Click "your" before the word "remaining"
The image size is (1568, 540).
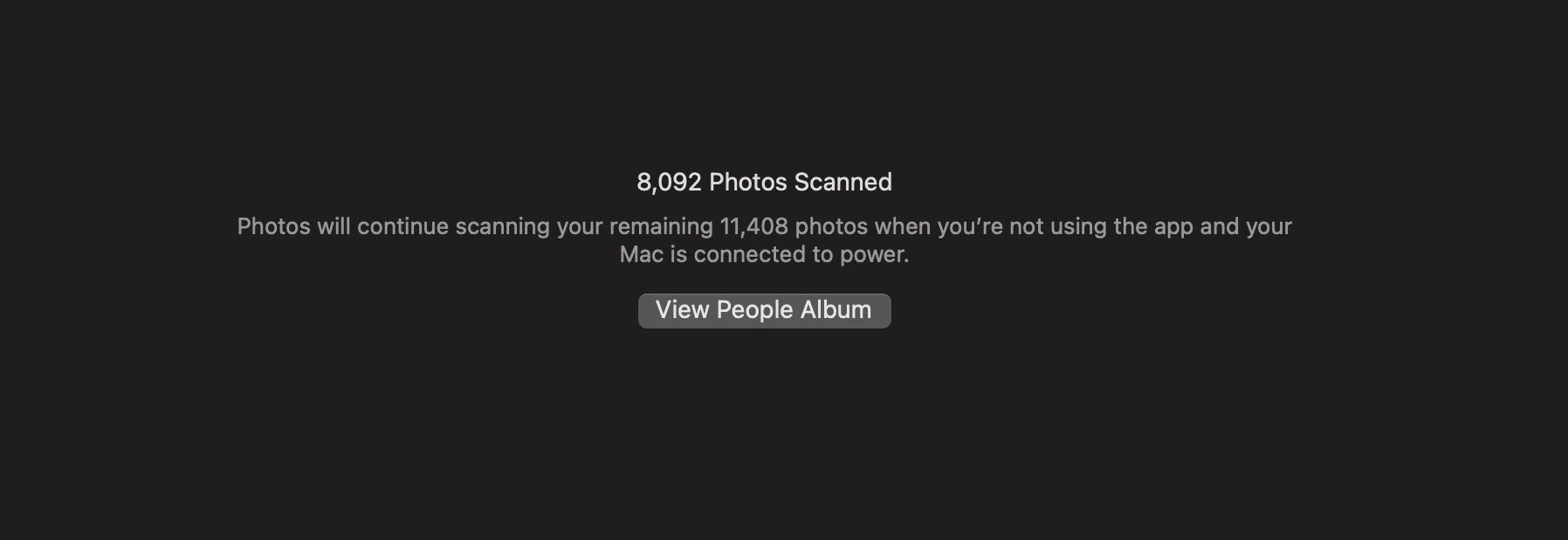(x=580, y=228)
